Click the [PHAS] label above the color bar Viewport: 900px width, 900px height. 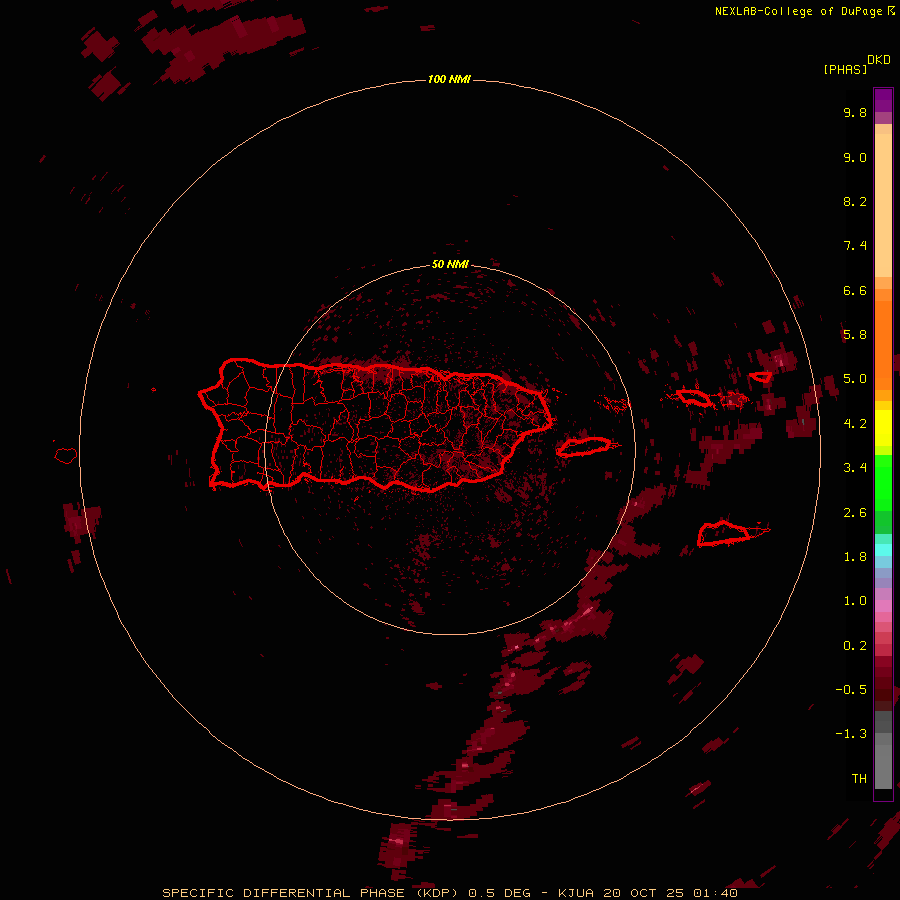pos(845,69)
